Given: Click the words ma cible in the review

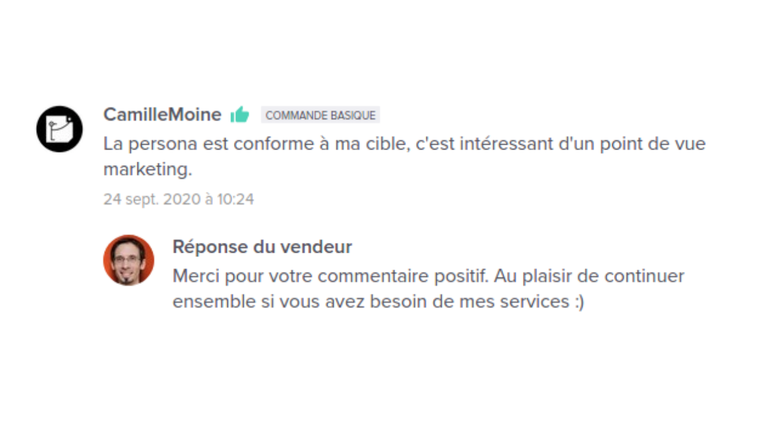Looking at the screenshot, I should [x=372, y=144].
